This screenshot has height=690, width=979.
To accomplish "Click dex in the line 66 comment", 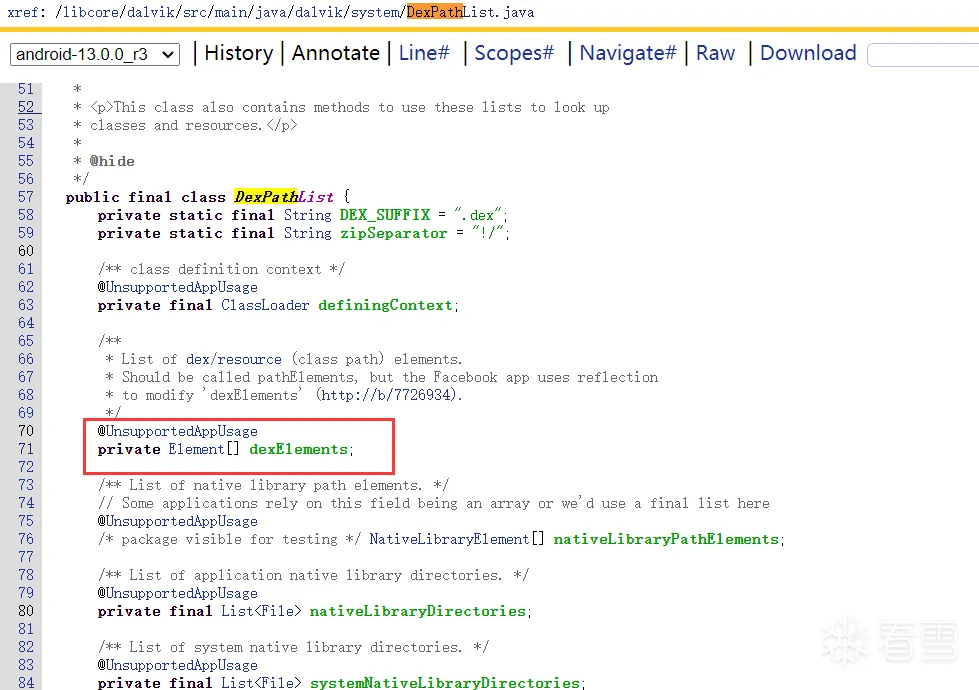I will point(197,359).
